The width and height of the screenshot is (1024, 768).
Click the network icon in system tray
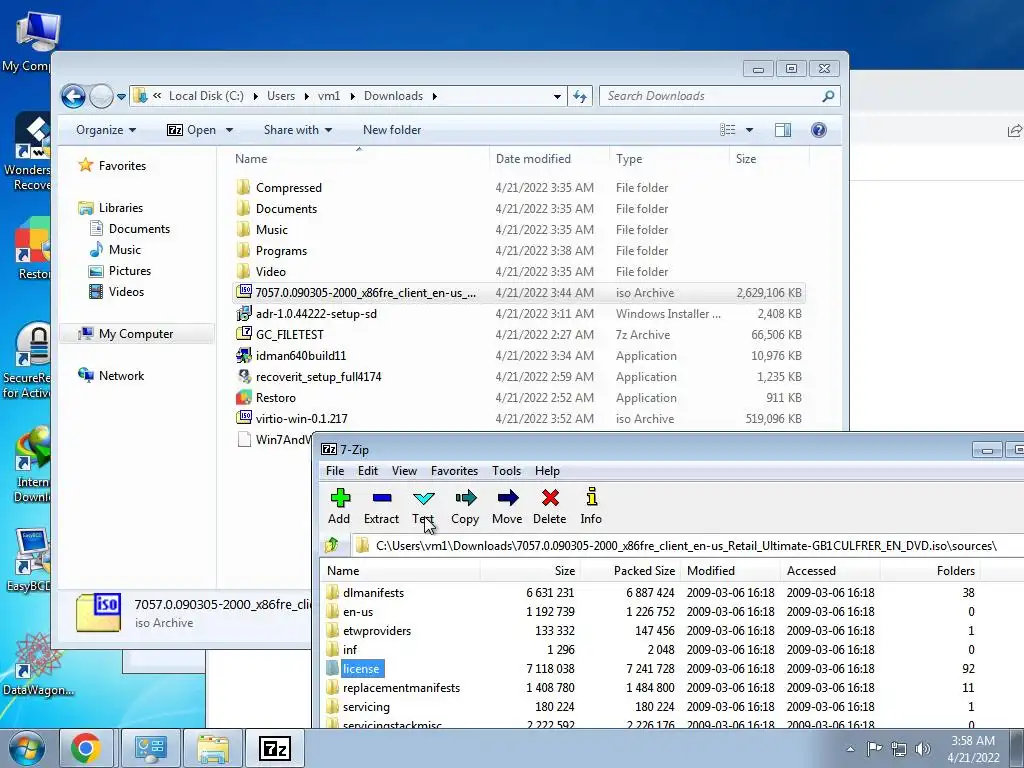pyautogui.click(x=899, y=749)
